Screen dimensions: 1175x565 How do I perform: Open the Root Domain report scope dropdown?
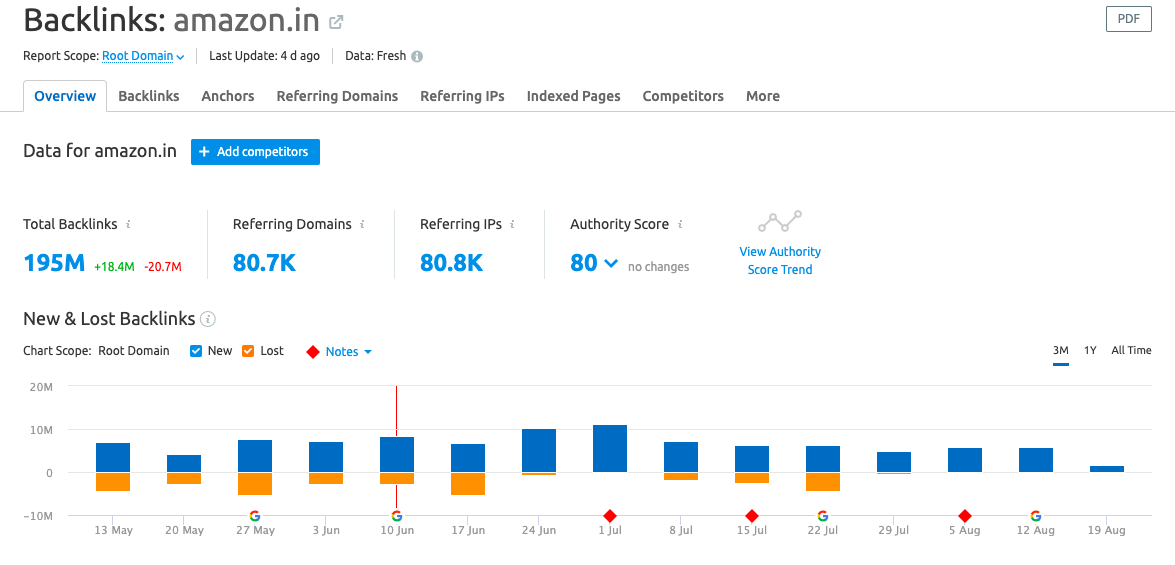(143, 55)
